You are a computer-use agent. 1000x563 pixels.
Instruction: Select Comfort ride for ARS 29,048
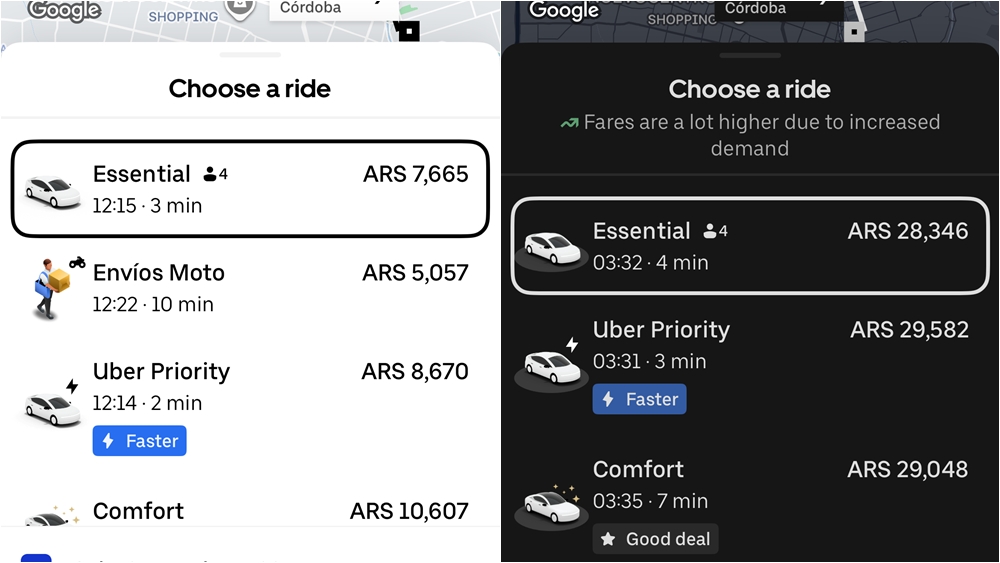pyautogui.click(x=750, y=485)
